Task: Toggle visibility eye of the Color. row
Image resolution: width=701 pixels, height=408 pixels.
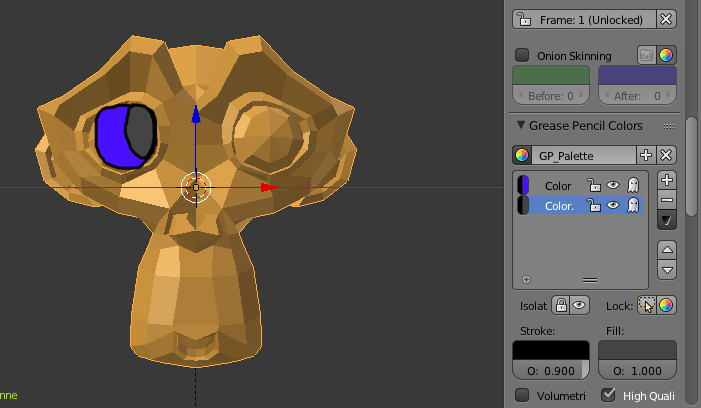Action: (x=613, y=206)
